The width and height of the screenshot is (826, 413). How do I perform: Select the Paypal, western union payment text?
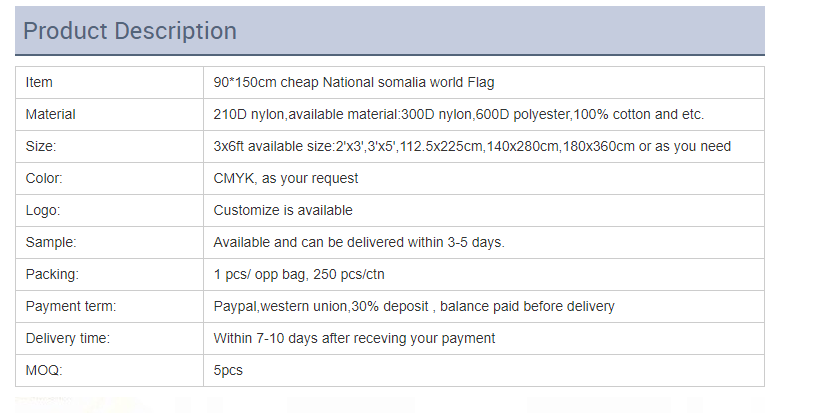(414, 306)
